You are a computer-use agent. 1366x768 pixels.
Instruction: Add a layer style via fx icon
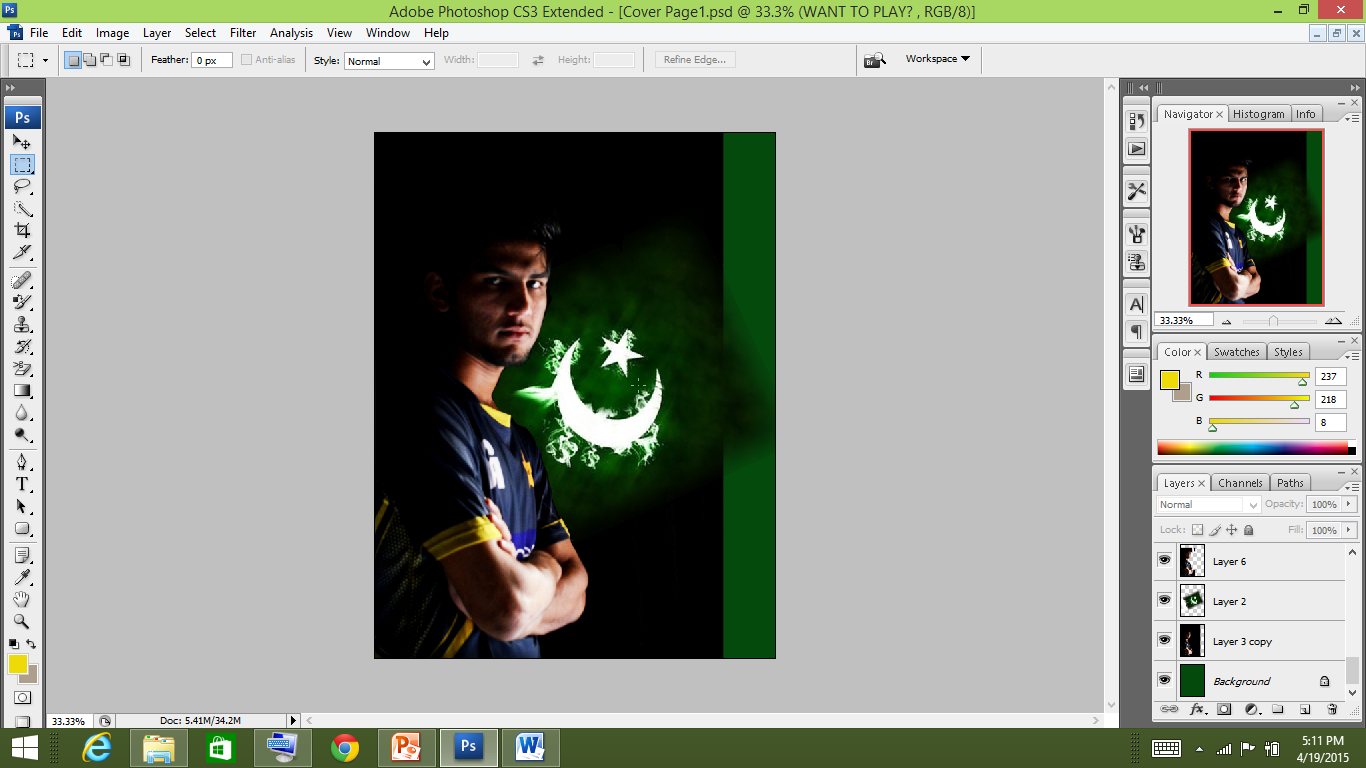point(1196,709)
